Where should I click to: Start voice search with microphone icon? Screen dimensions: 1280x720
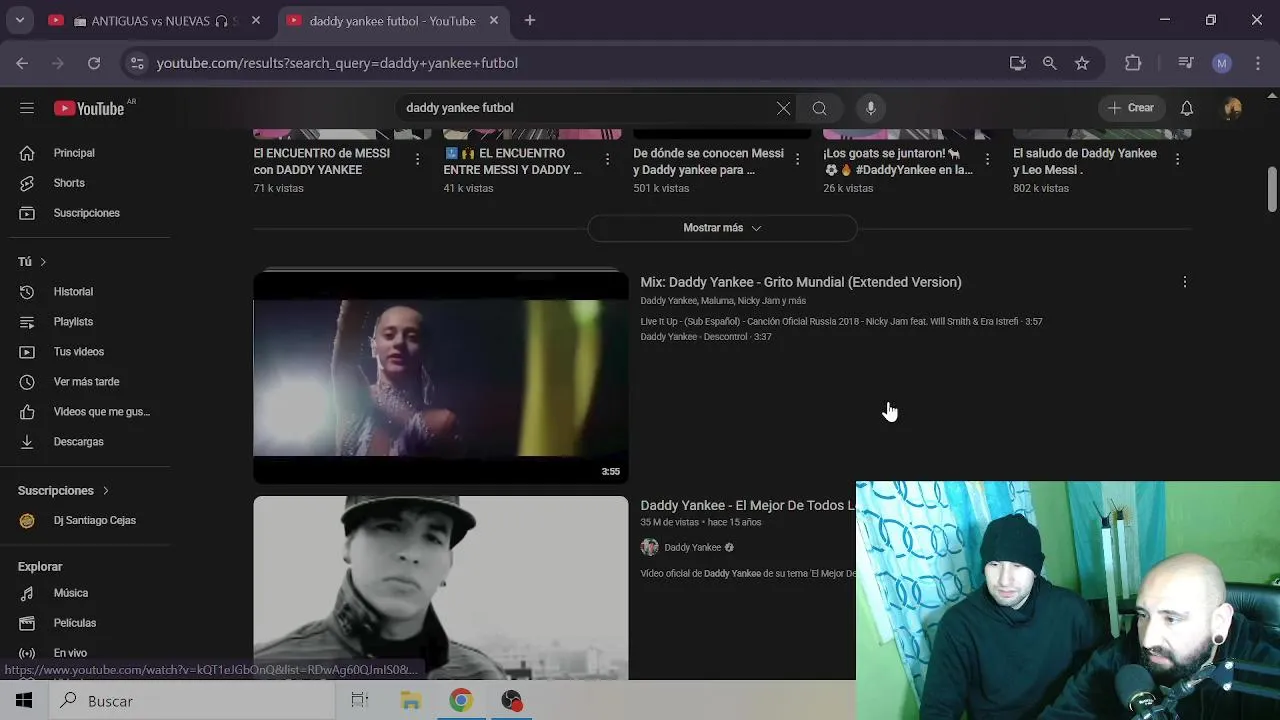[x=871, y=108]
